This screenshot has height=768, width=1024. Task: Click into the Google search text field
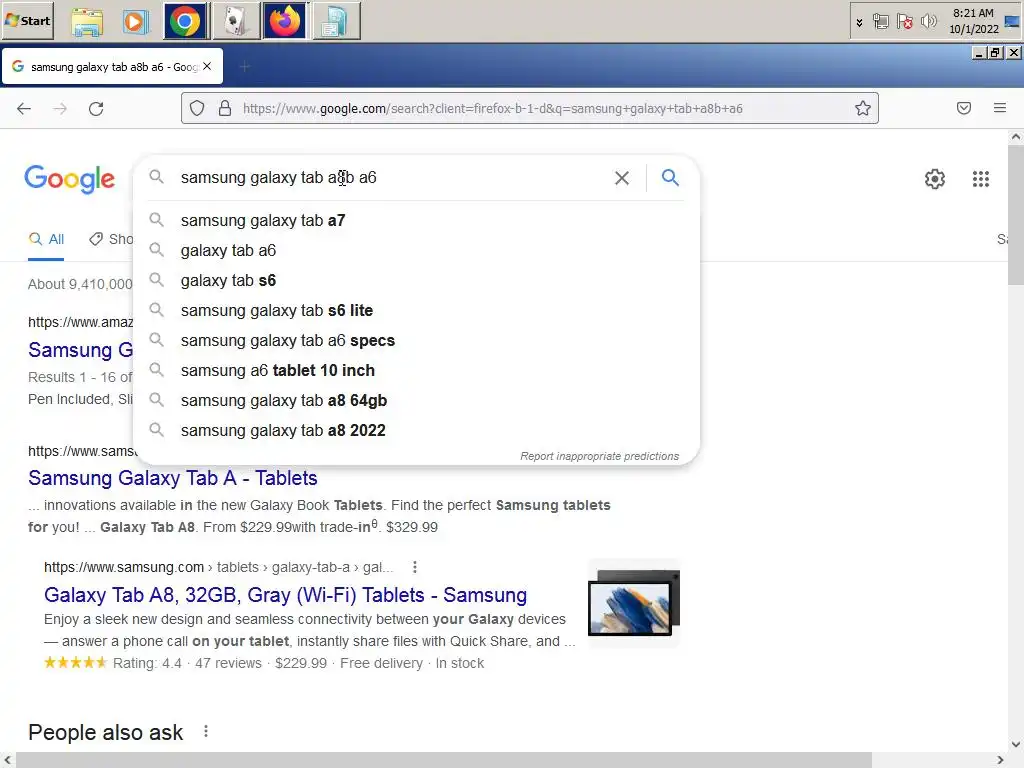click(392, 178)
